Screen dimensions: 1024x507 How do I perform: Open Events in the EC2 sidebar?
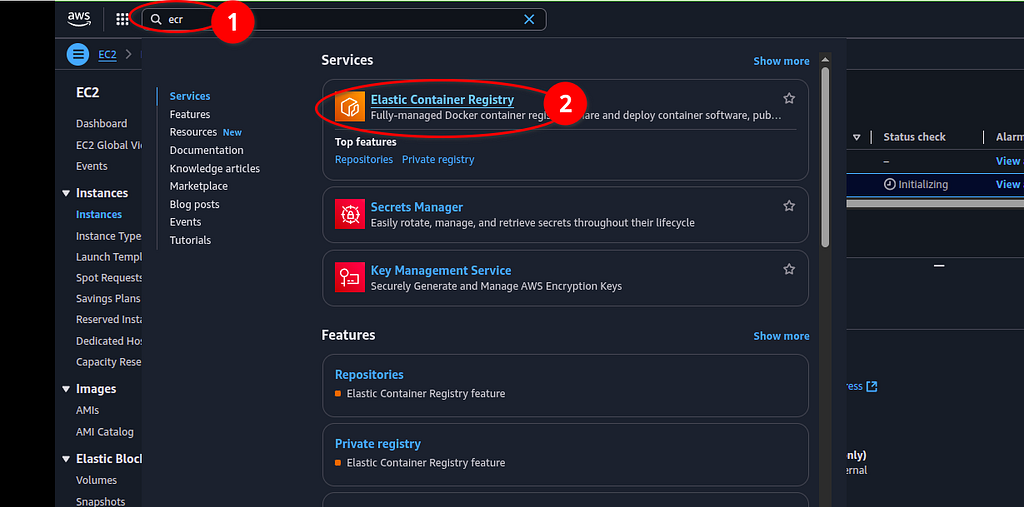coord(91,166)
